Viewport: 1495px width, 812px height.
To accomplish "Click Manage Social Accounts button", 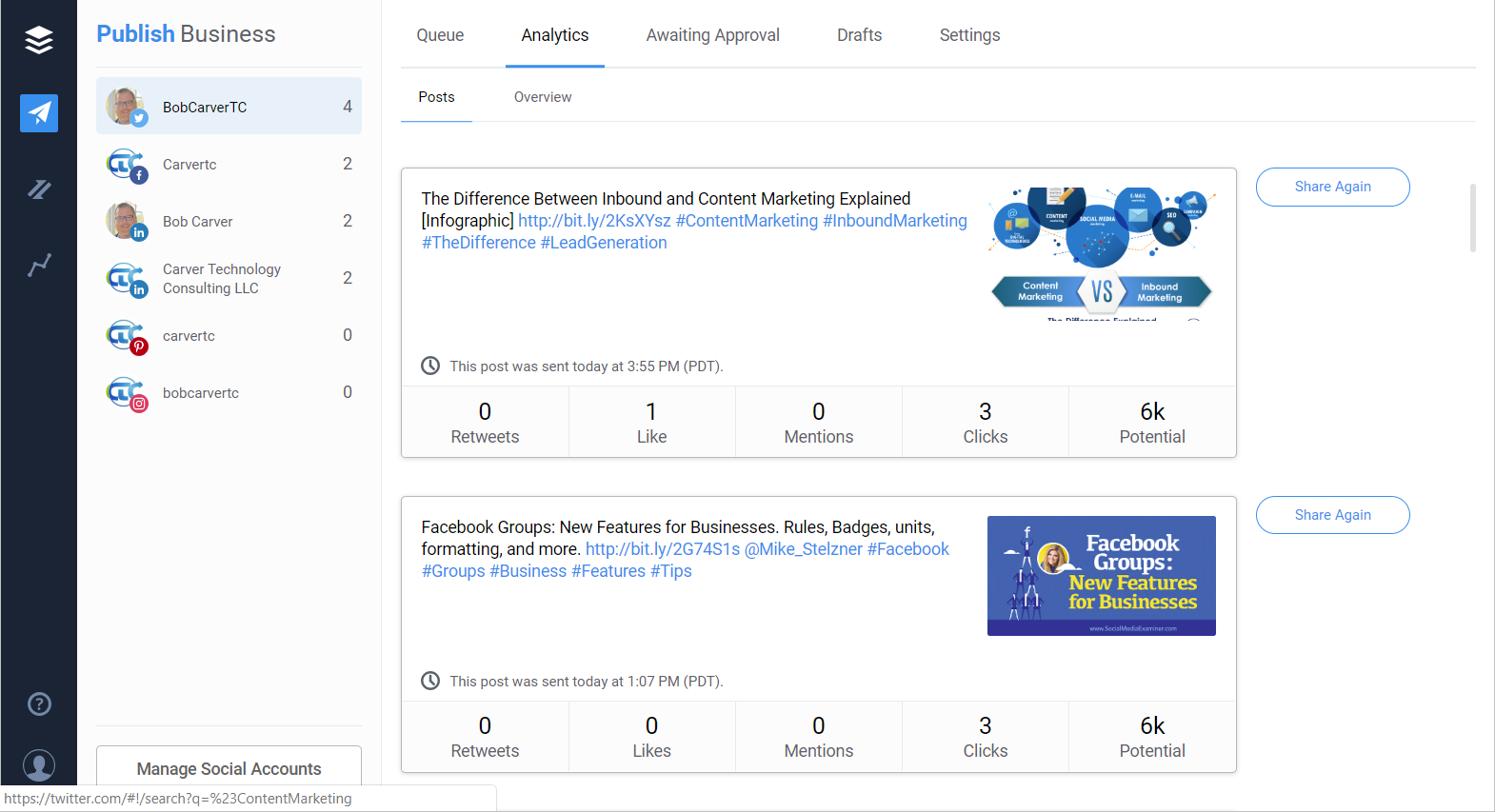I will tap(229, 768).
